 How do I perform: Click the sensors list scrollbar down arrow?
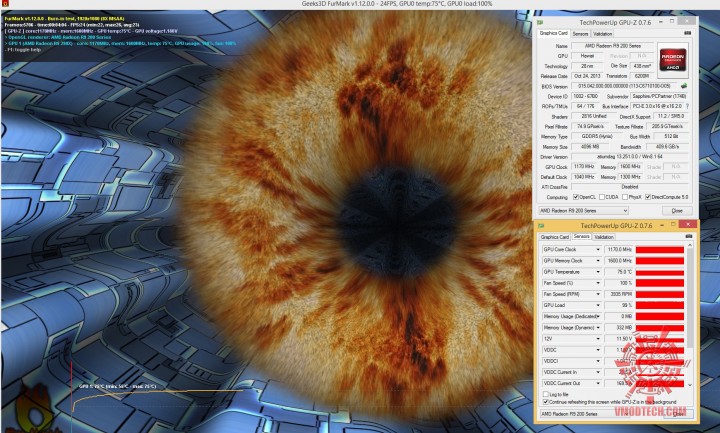pos(690,385)
